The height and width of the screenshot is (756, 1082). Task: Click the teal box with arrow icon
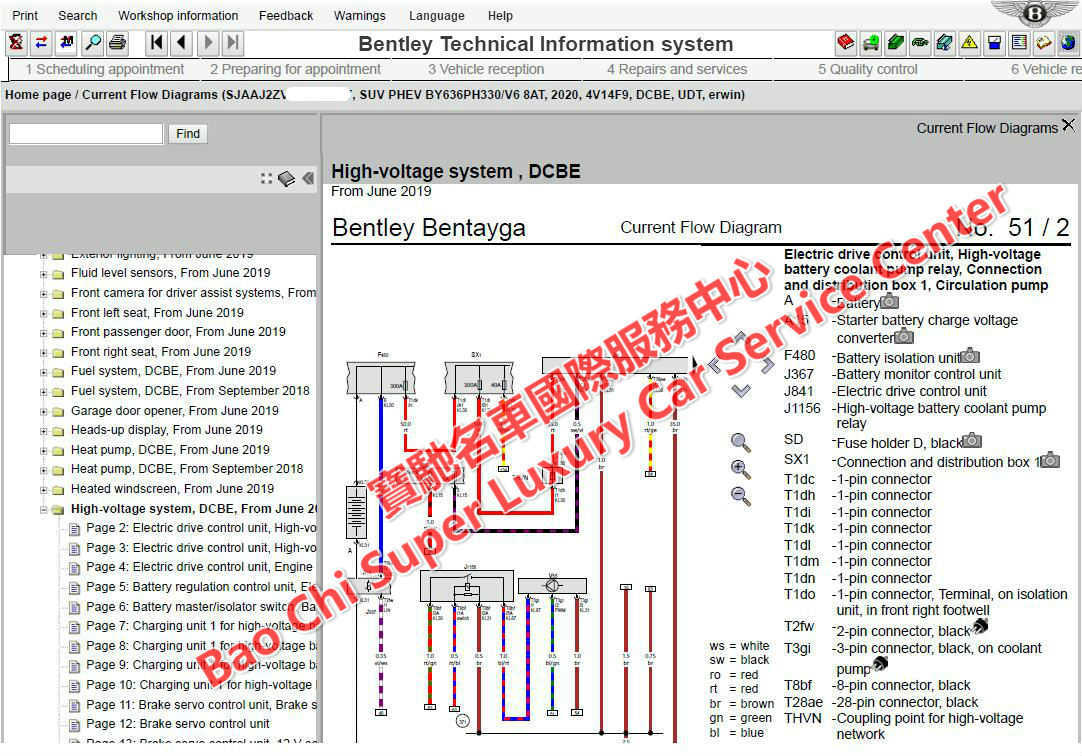pos(945,43)
